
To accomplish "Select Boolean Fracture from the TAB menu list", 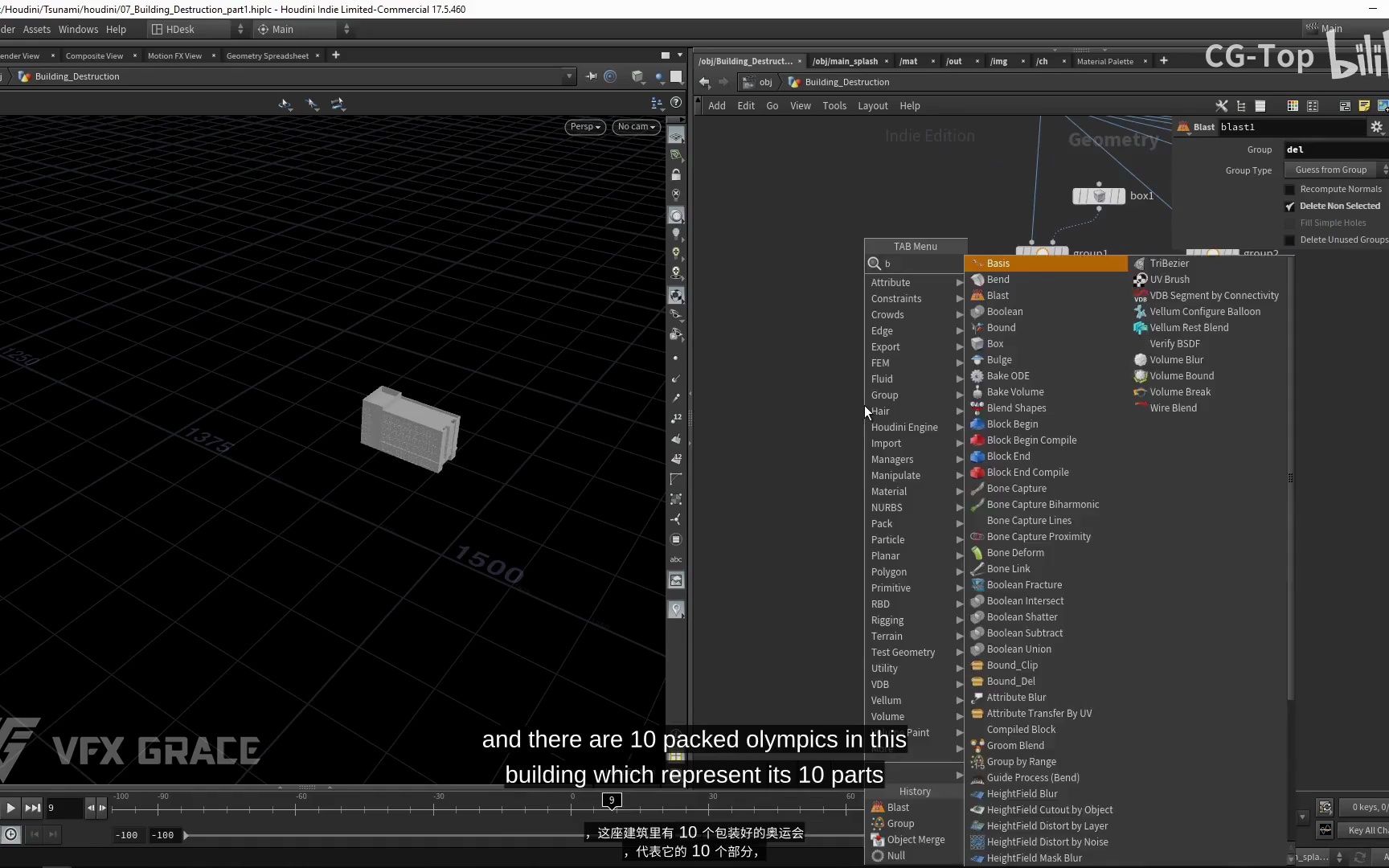I will coord(1025,584).
